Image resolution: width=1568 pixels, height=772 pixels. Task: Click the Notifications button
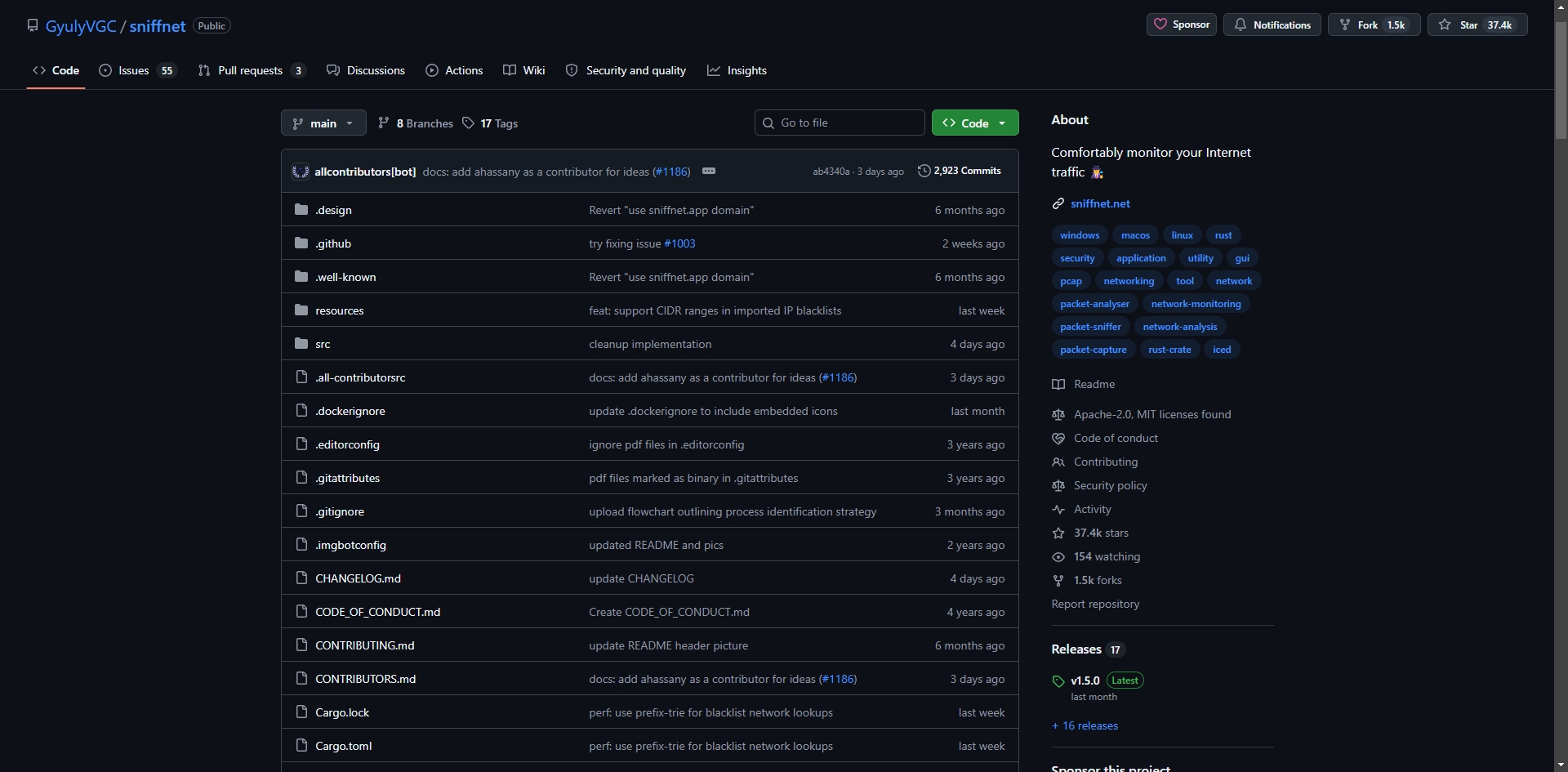(1272, 25)
